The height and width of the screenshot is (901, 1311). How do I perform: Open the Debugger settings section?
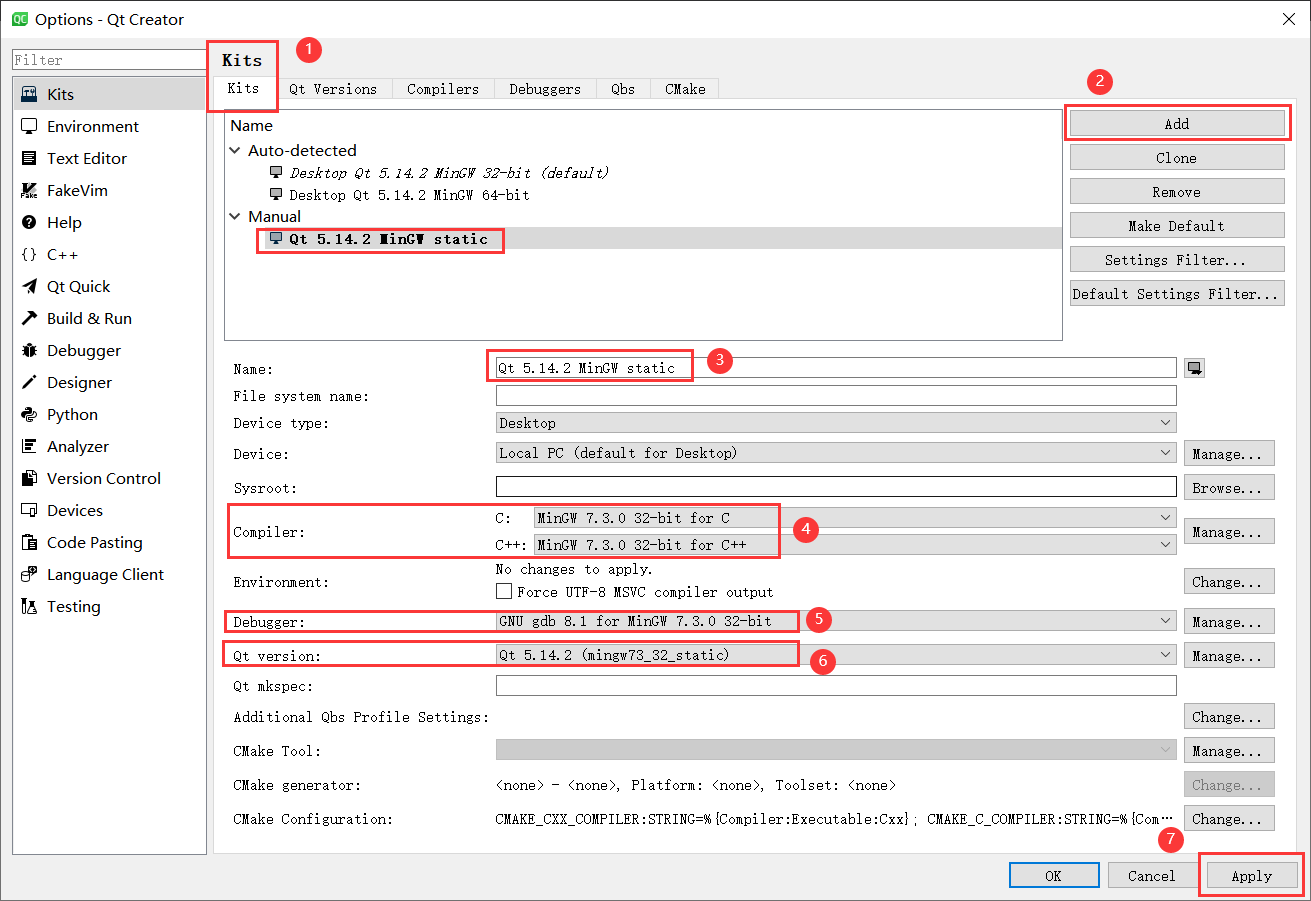coord(84,350)
